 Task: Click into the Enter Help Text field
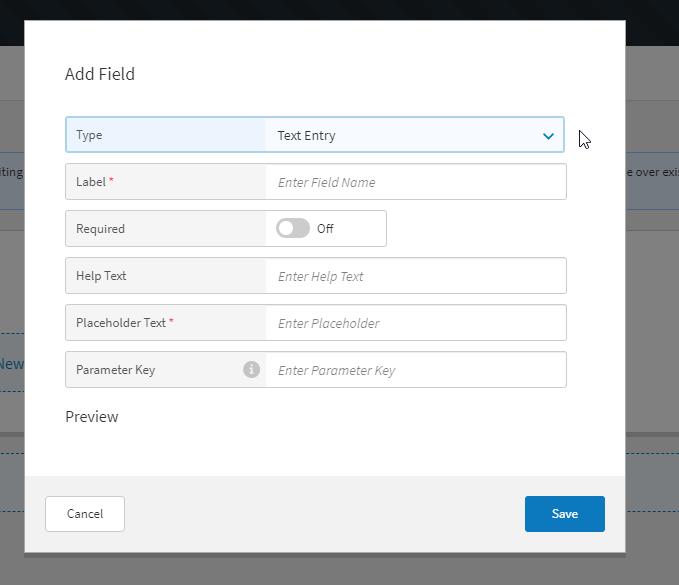(x=415, y=276)
